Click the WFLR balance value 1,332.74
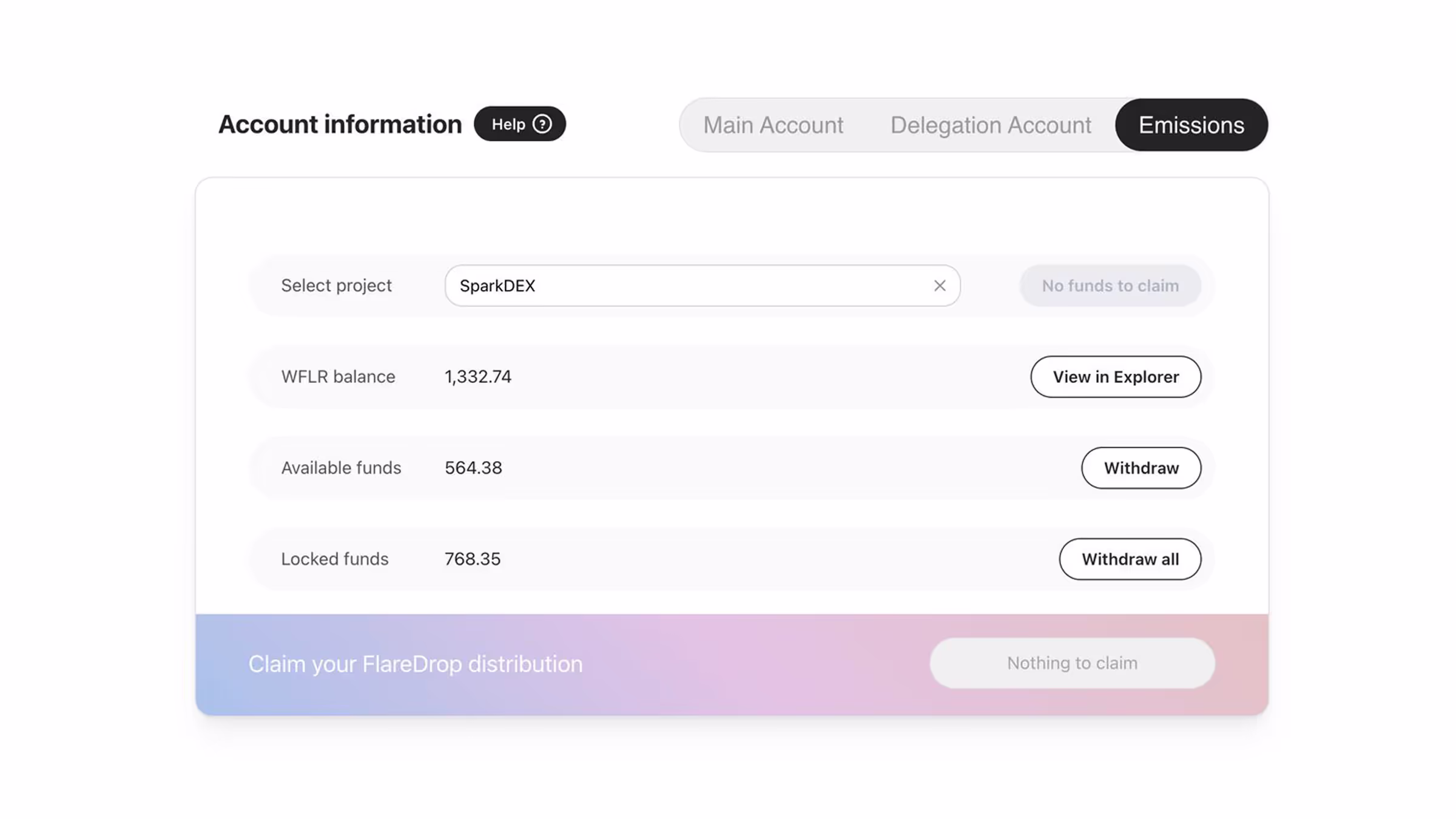1456x819 pixels. click(x=477, y=377)
